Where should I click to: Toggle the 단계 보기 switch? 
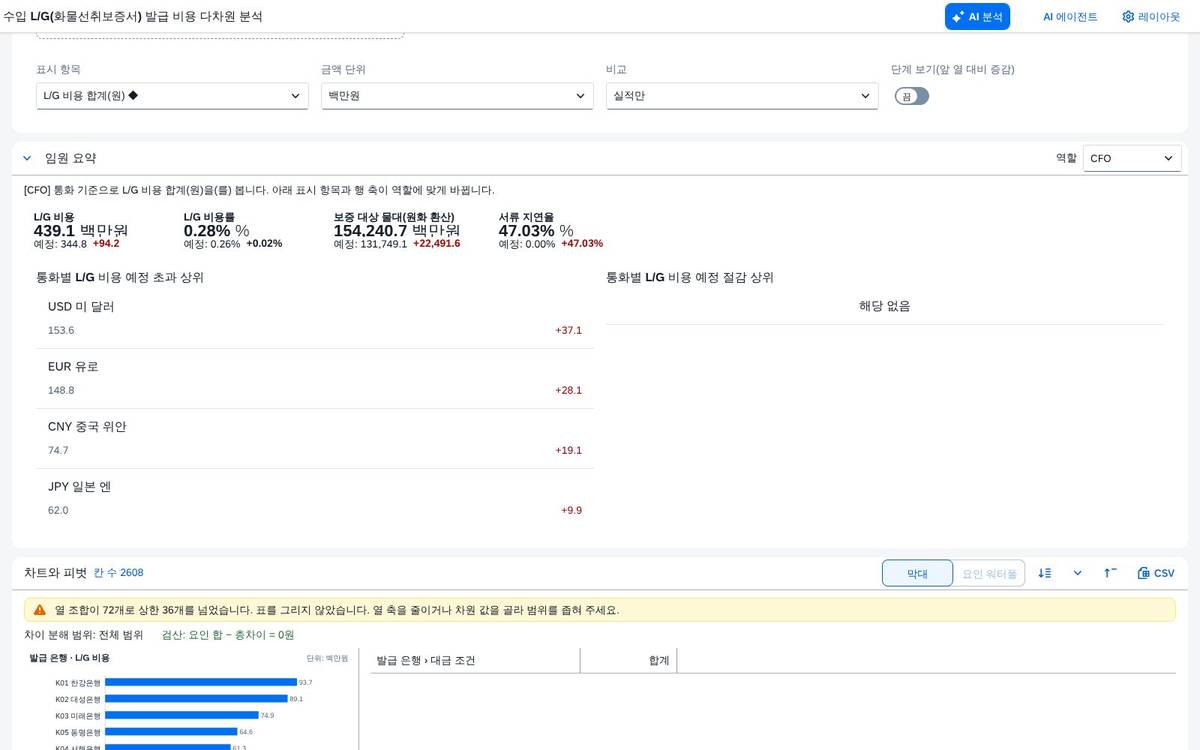[912, 96]
